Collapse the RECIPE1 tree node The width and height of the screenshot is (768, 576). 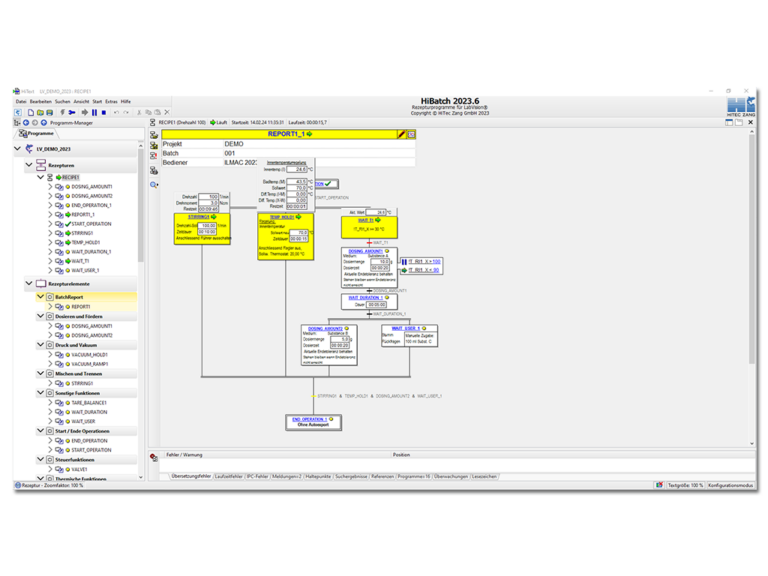[x=41, y=177]
